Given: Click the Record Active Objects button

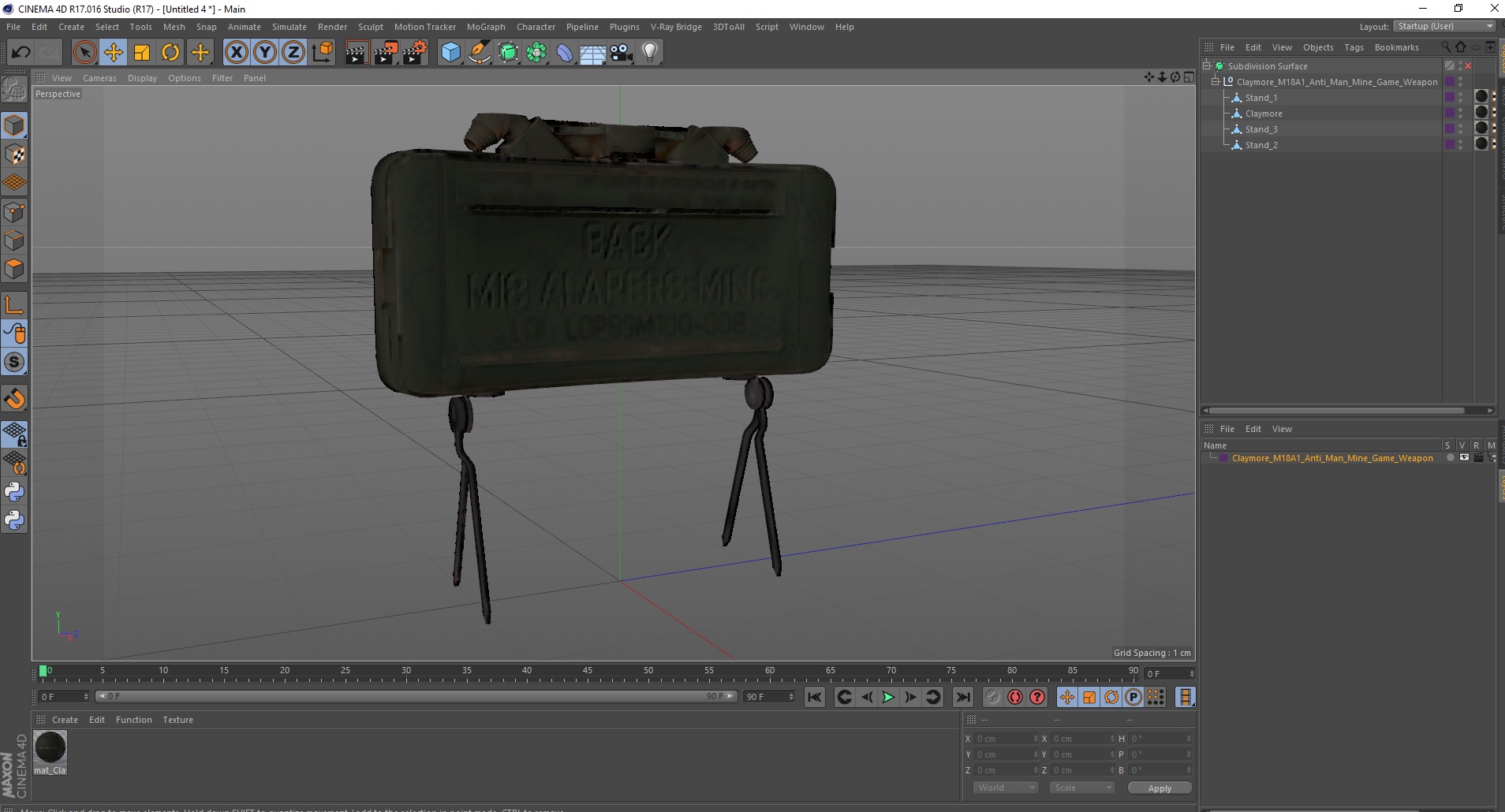Looking at the screenshot, I should 993,697.
